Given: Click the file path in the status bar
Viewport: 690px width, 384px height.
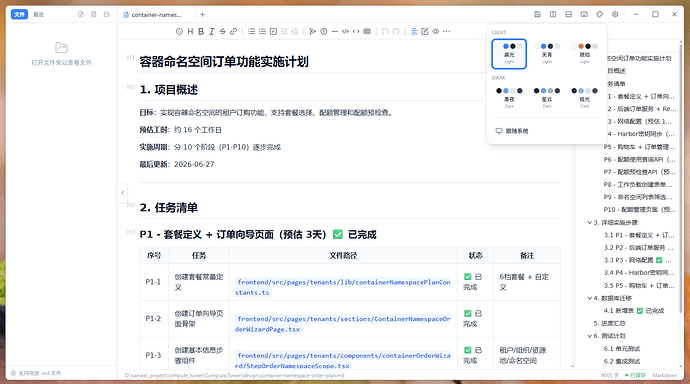Looking at the screenshot, I should point(234,376).
